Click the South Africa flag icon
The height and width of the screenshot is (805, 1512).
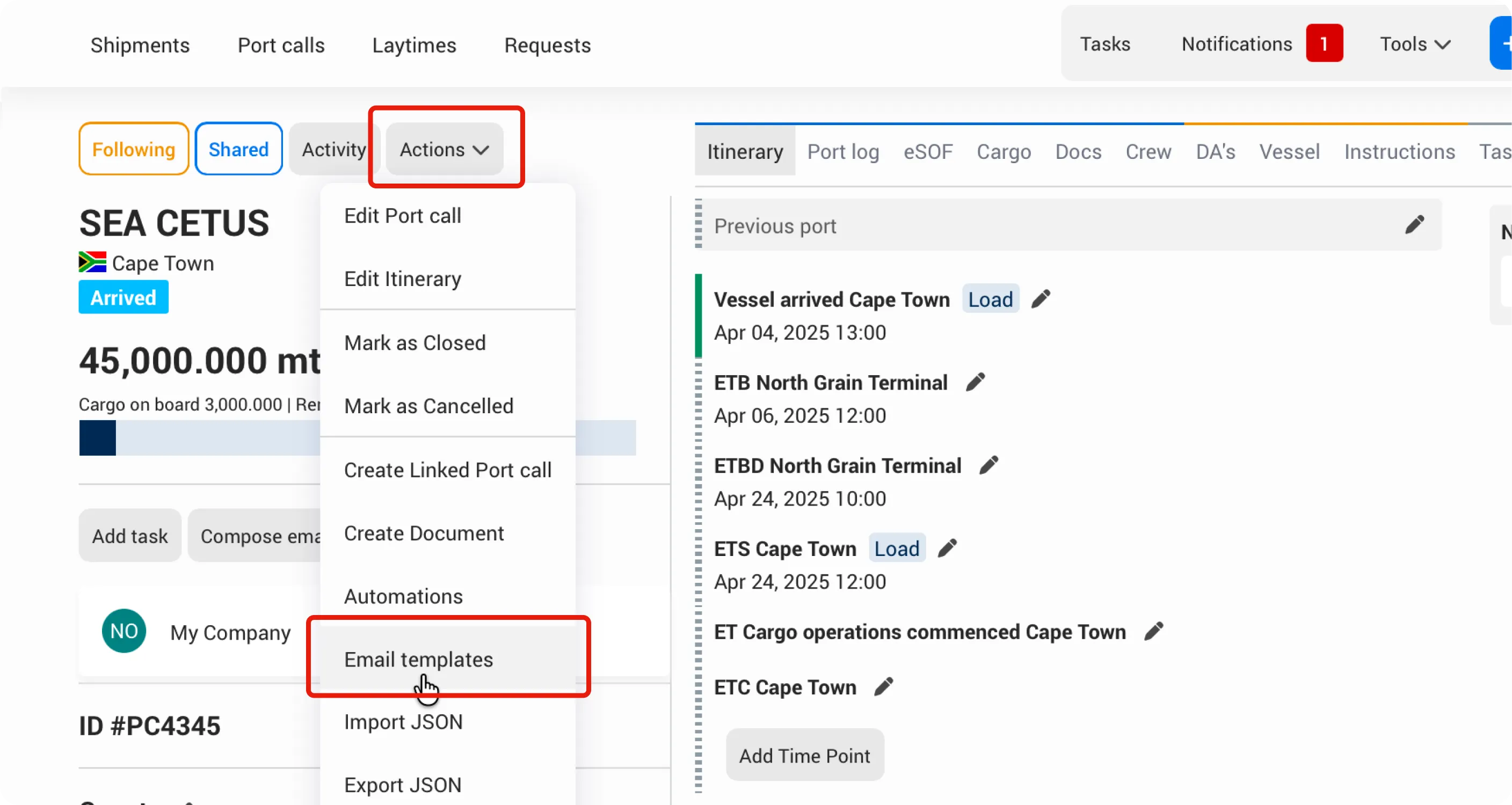point(93,262)
